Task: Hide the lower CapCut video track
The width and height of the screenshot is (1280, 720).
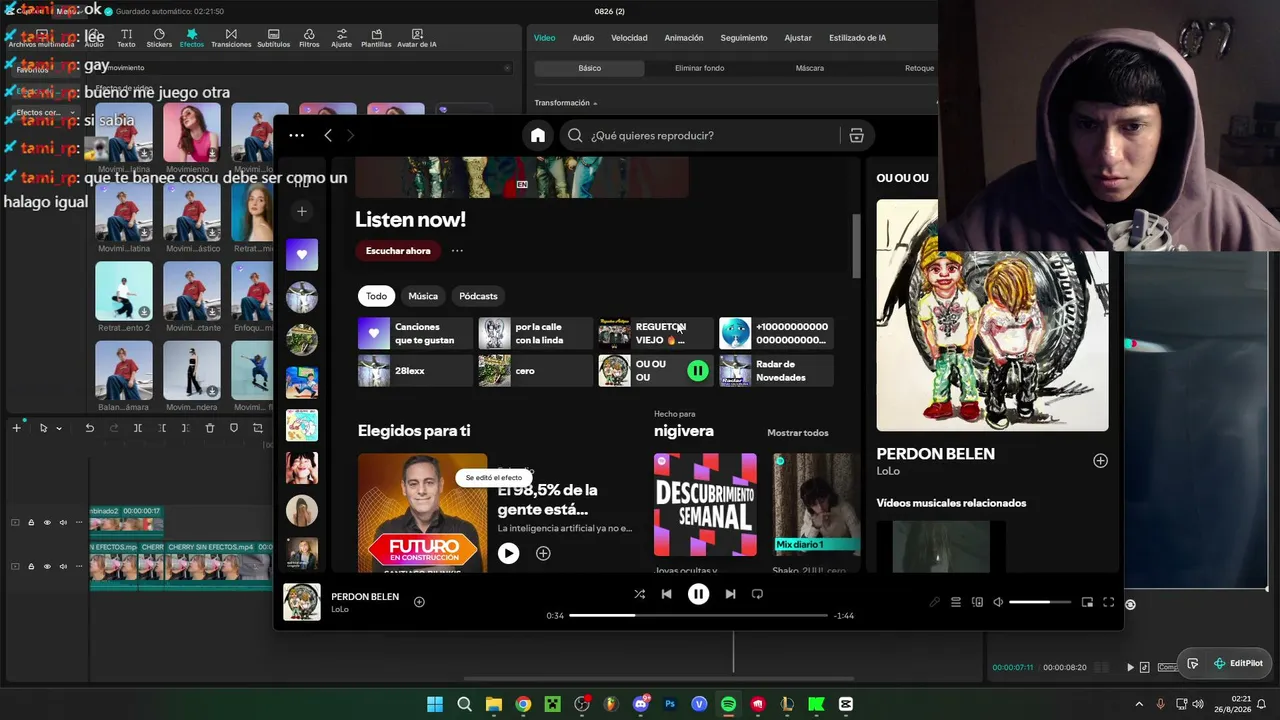Action: pyautogui.click(x=47, y=566)
